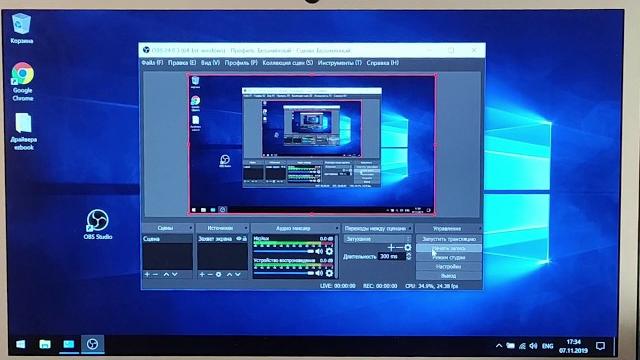Screen dimensions: 640x360
Task: Toggle Режим студии mode
Action: click(x=449, y=258)
